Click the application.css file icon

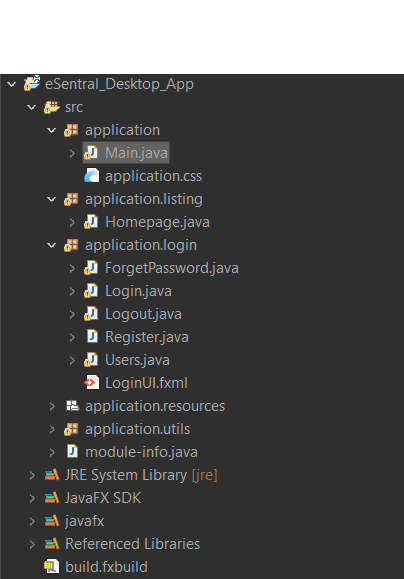coord(92,176)
